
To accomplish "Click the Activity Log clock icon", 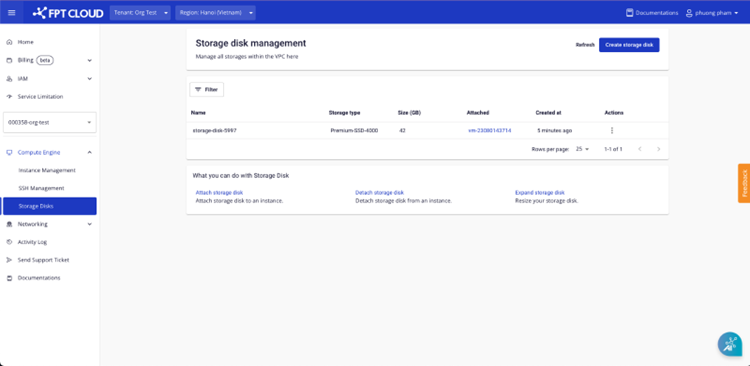I will [9, 242].
